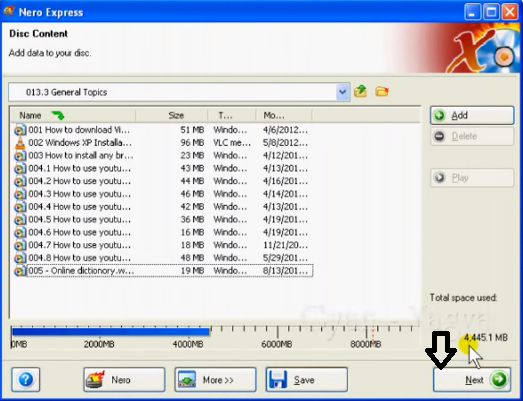Open the help question mark button
This screenshot has height=401, width=523.
26,379
